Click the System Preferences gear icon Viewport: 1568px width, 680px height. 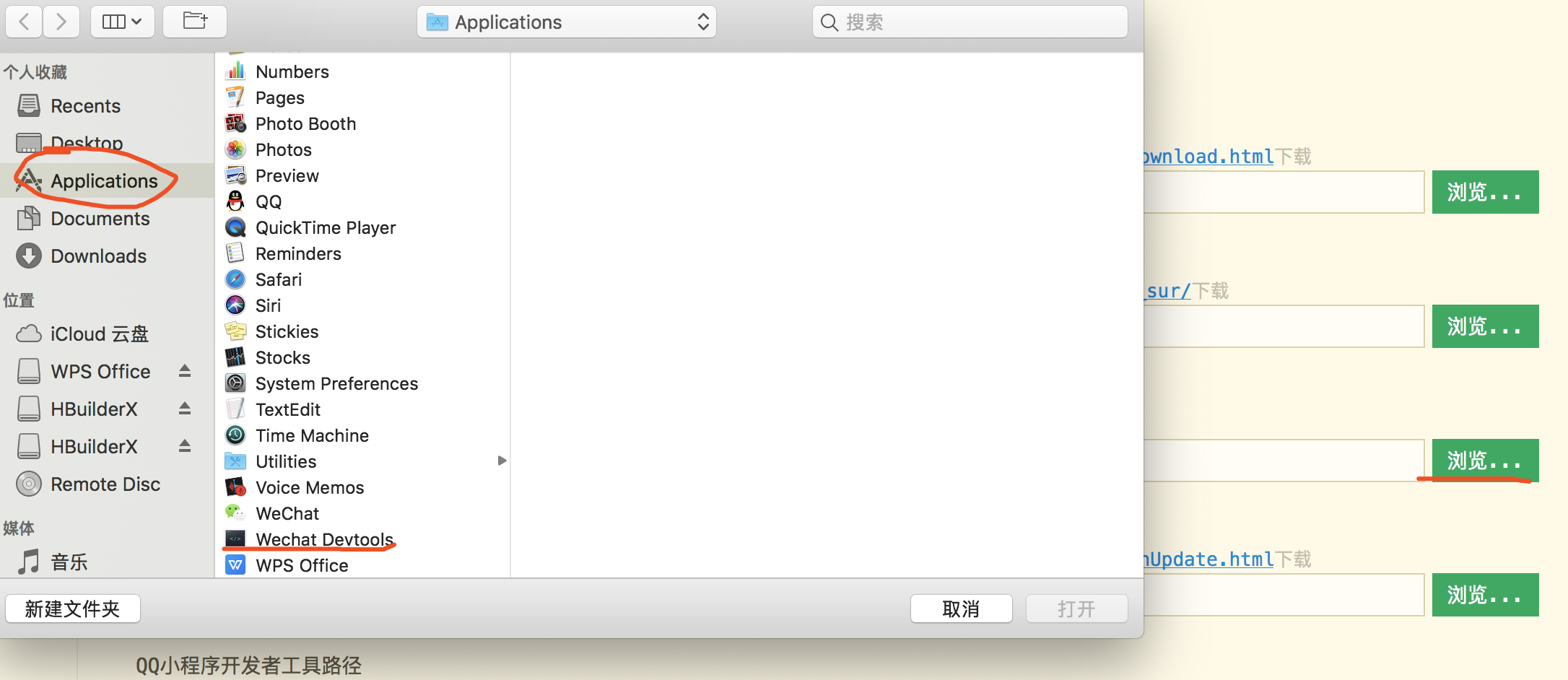[x=235, y=383]
